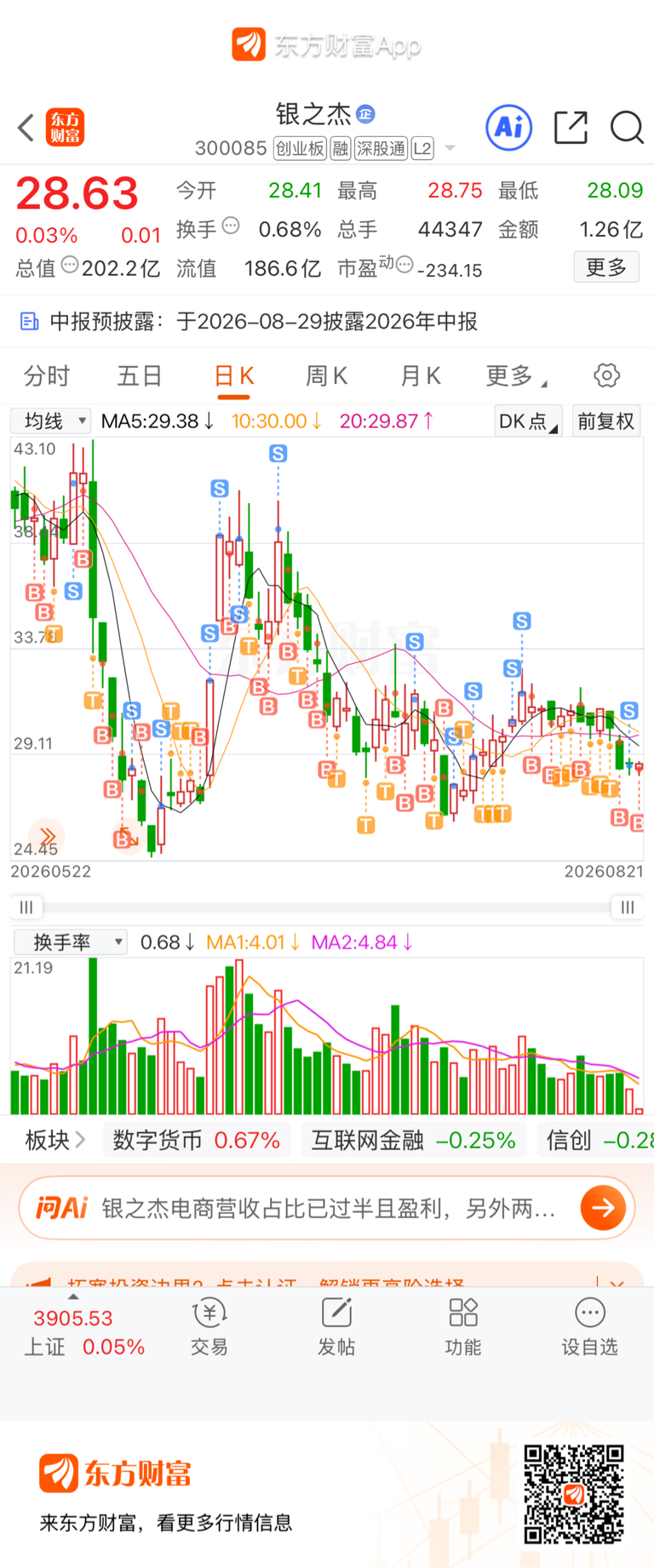654x1568 pixels.
Task: Tap the MA5:29.38 value label
Action: click(x=158, y=421)
